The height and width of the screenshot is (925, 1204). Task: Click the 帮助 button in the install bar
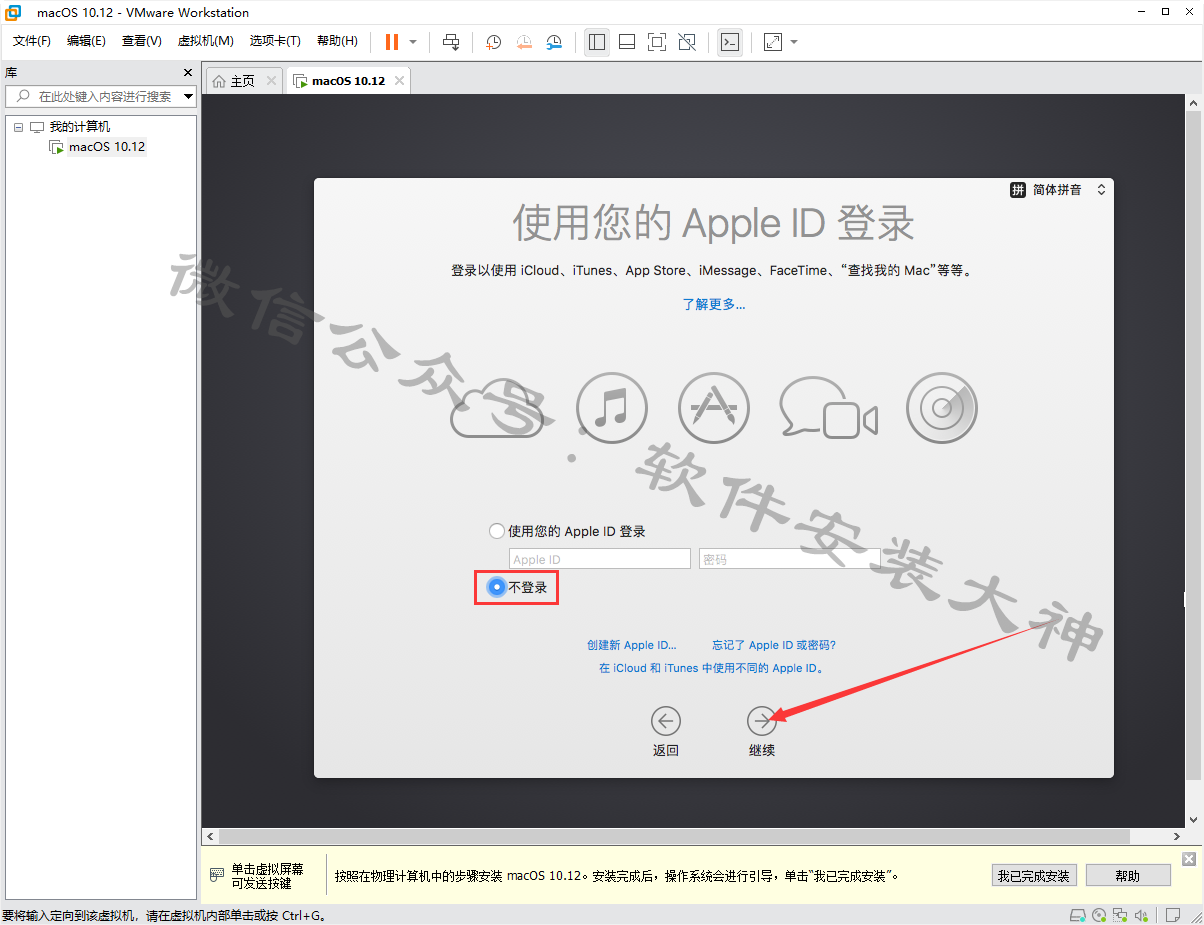[1127, 876]
